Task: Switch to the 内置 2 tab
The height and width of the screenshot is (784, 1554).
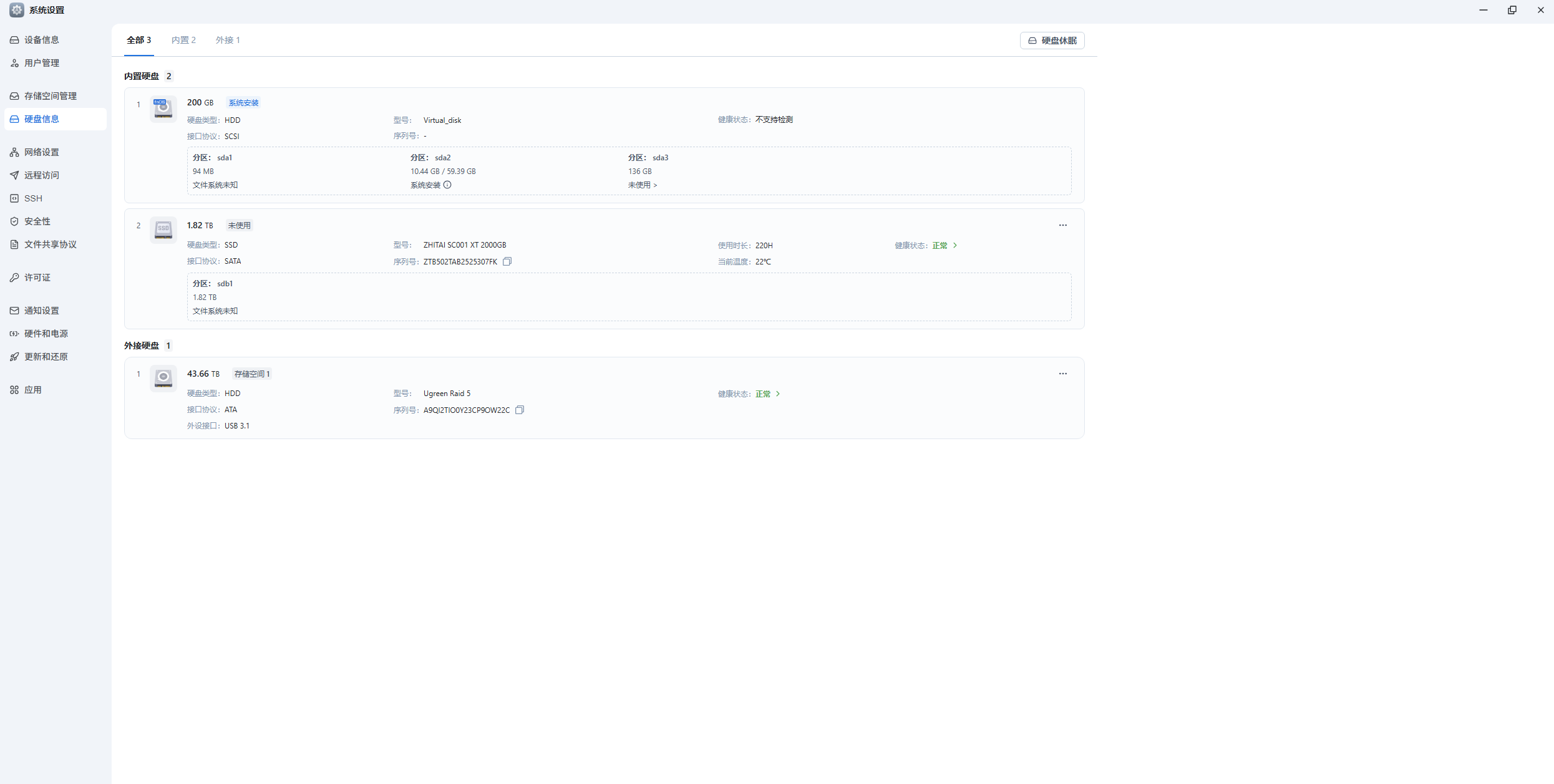Action: (183, 40)
